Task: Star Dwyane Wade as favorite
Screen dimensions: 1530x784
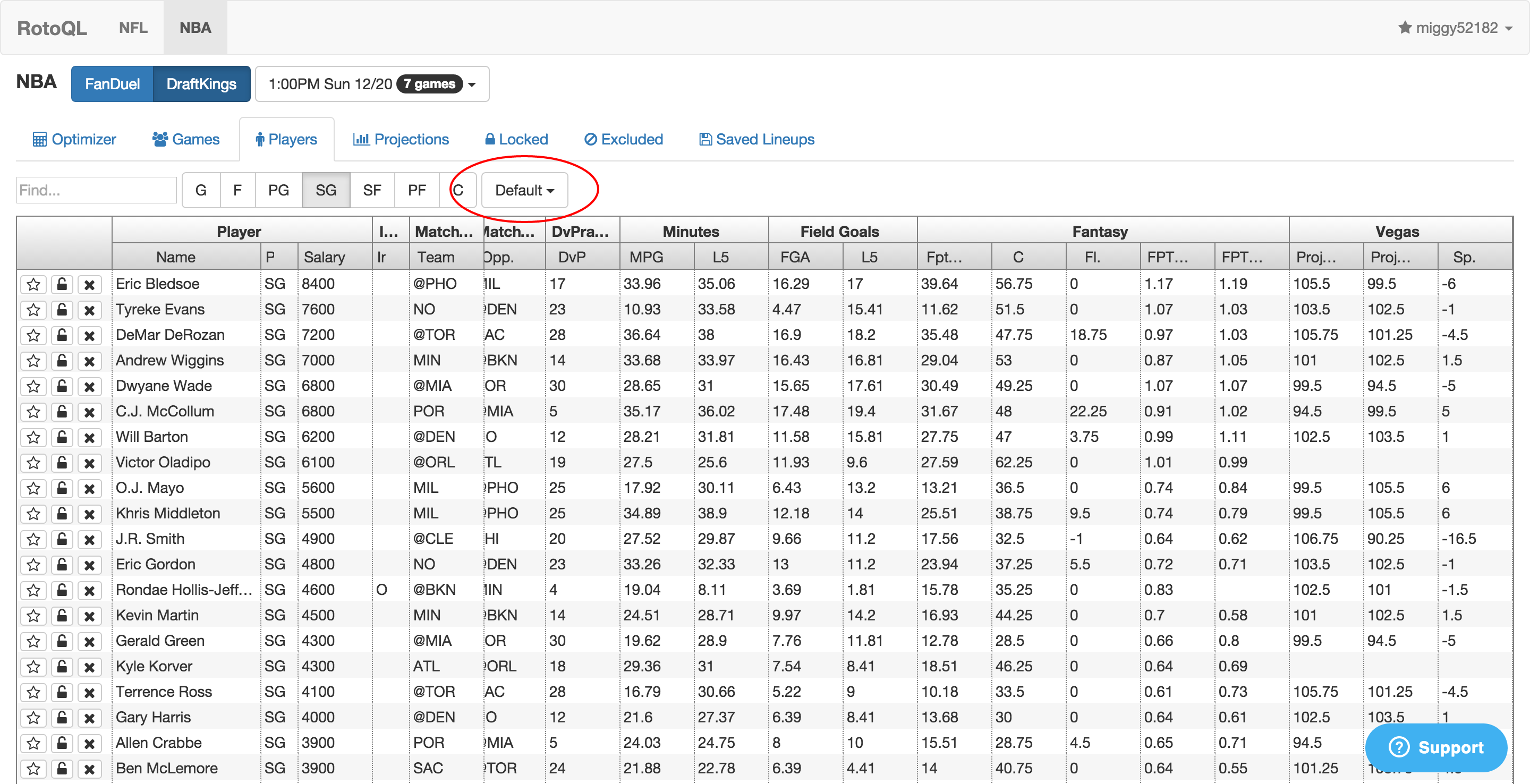Action: 34,386
